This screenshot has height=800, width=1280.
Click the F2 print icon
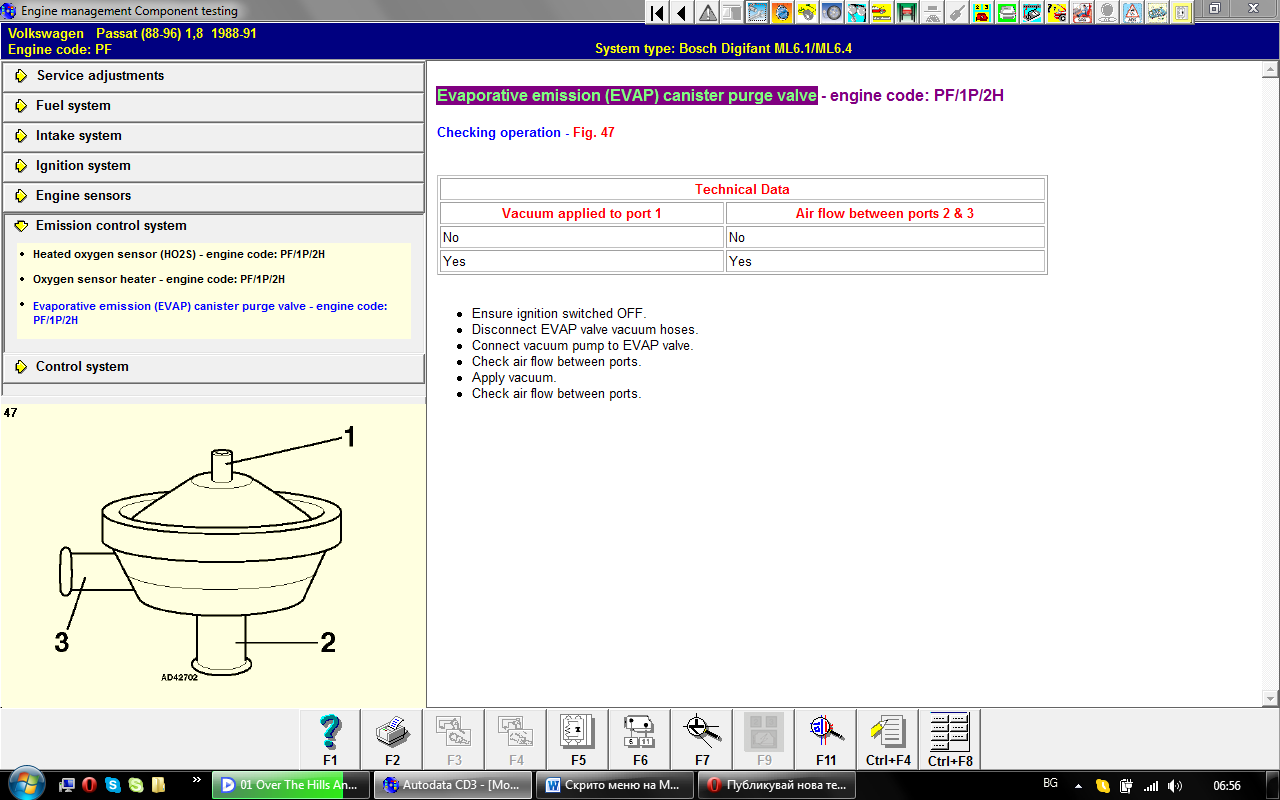[x=392, y=733]
